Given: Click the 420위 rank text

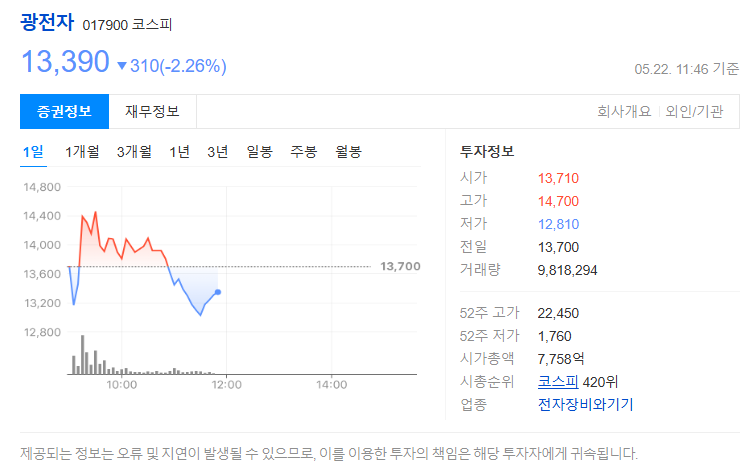Looking at the screenshot, I should pyautogui.click(x=600, y=382).
